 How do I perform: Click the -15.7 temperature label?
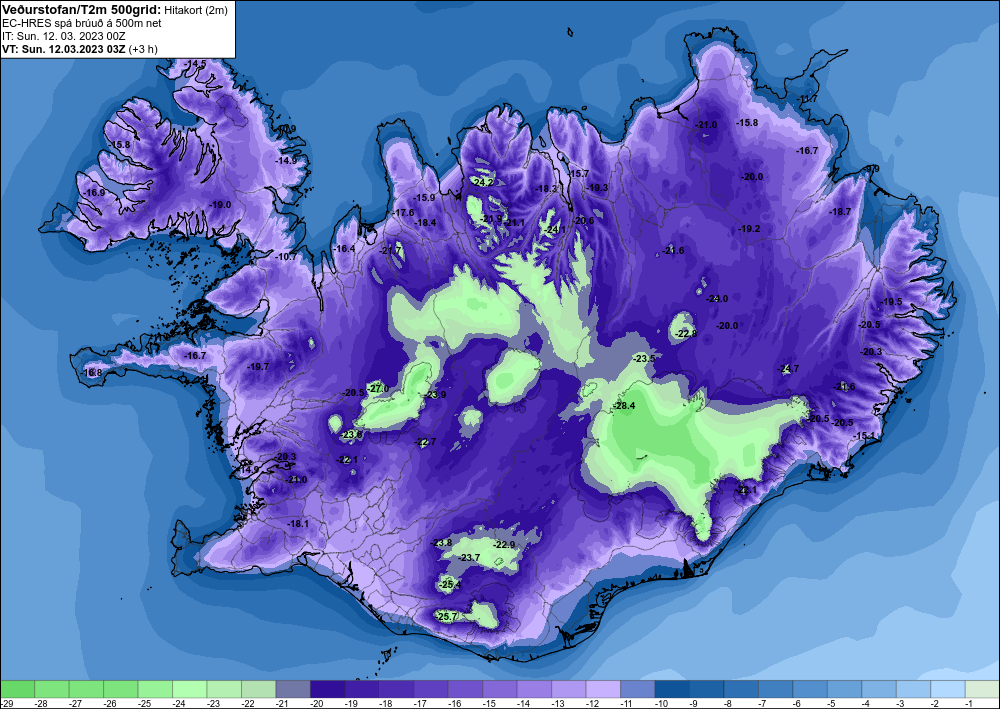578,173
